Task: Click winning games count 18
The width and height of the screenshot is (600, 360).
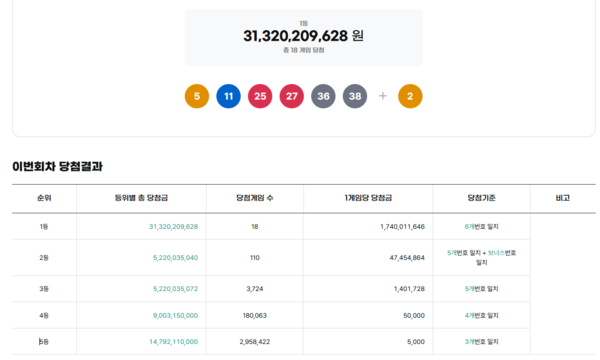Action: coord(255,226)
